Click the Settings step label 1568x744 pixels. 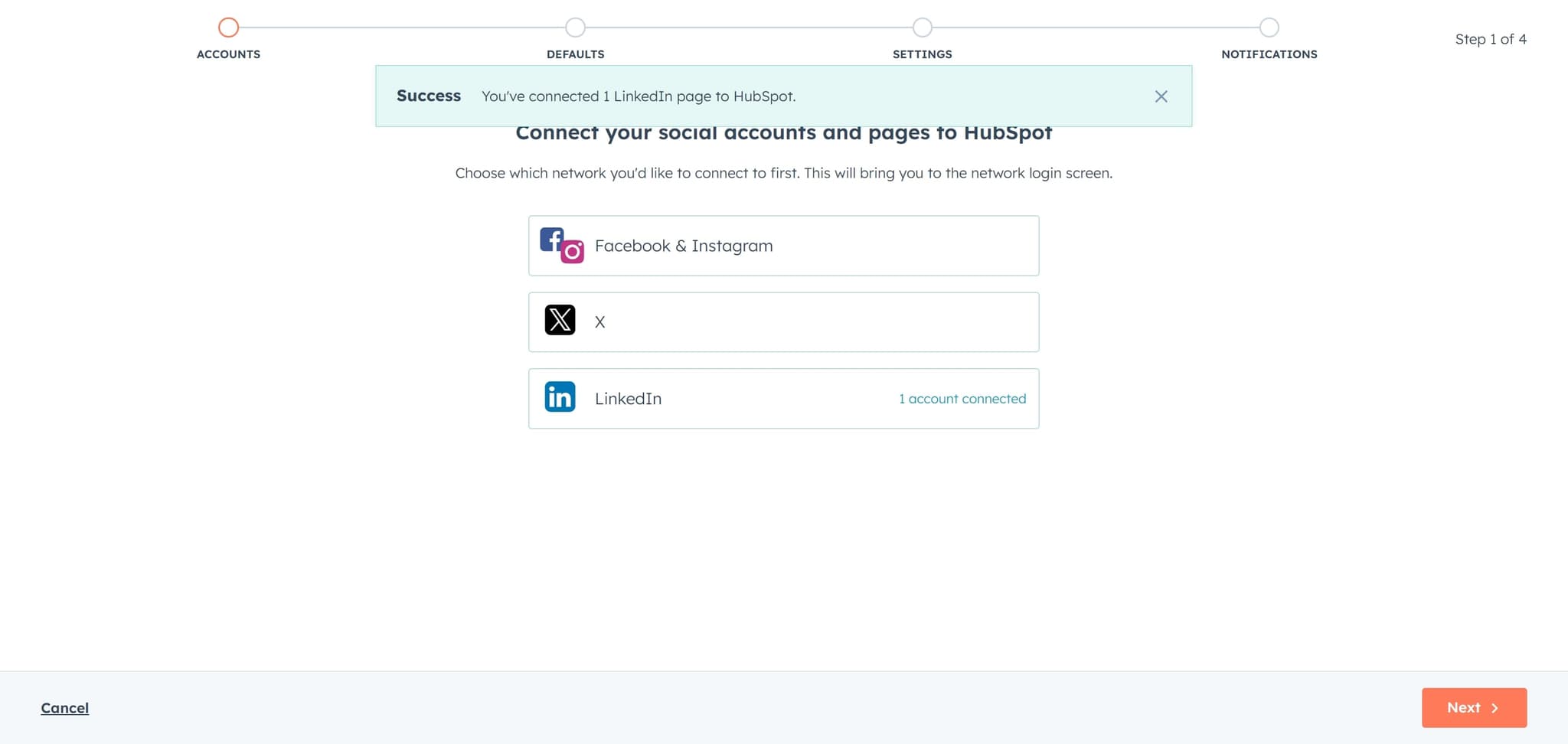(x=922, y=54)
